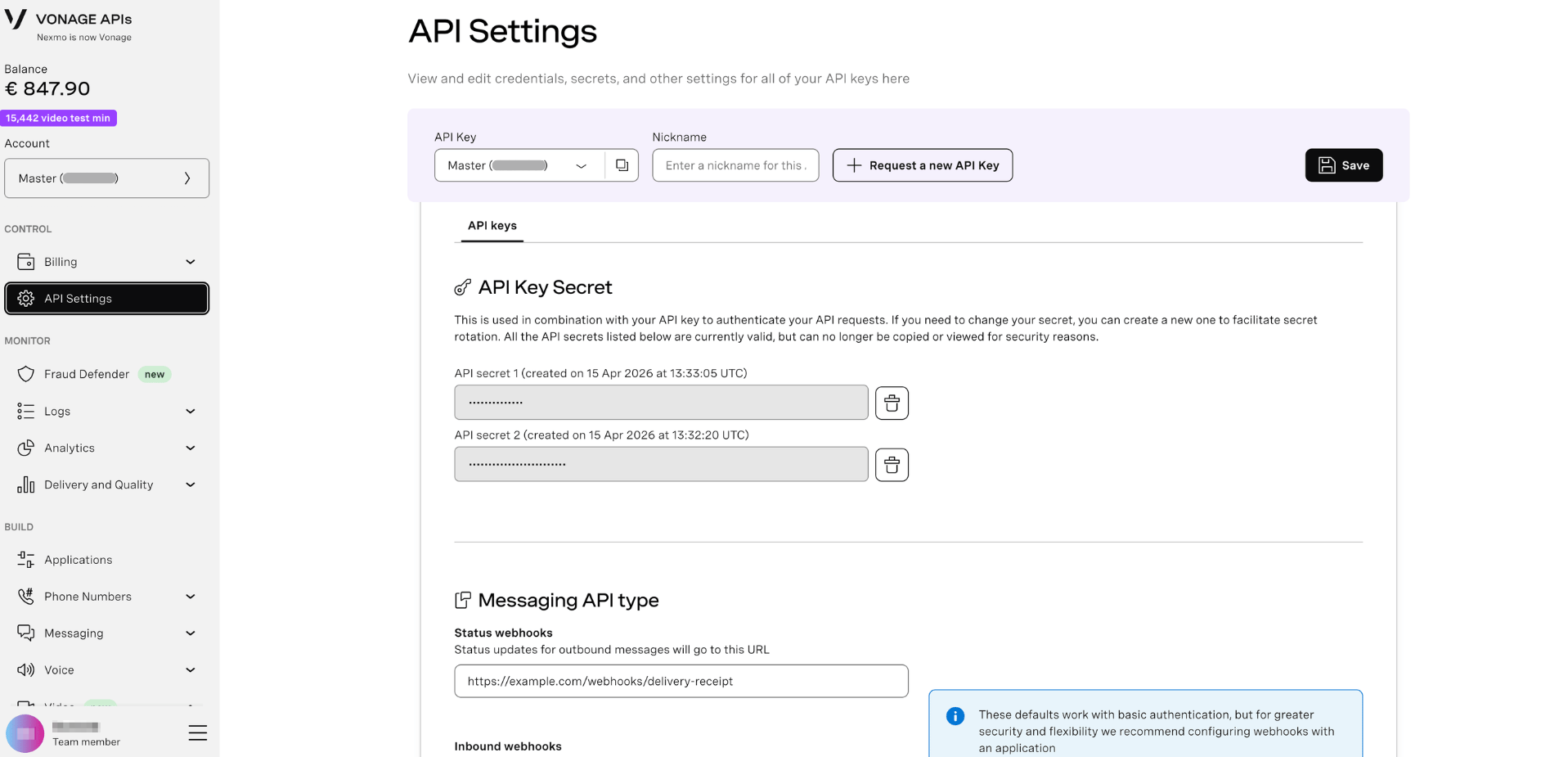Screen dimensions: 1568x757
Task: Click the API secret 2 masked field
Action: pos(661,464)
